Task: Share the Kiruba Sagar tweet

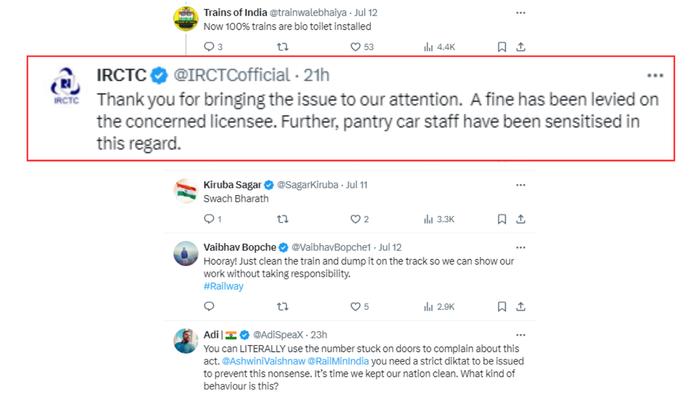Action: 521,219
